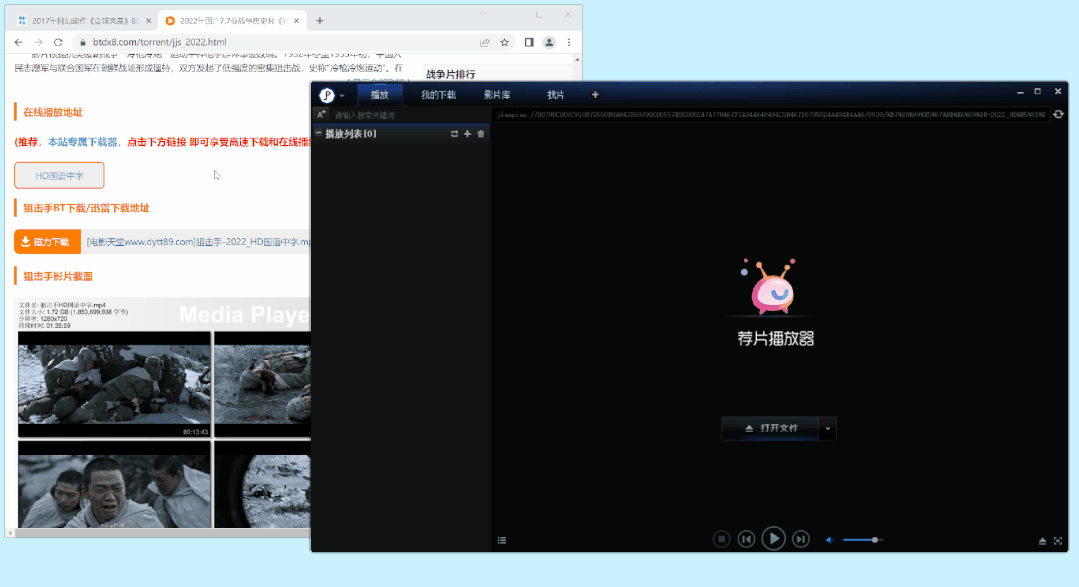This screenshot has width=1079, height=587.
Task: Open the 找片 tab
Action: coord(555,95)
